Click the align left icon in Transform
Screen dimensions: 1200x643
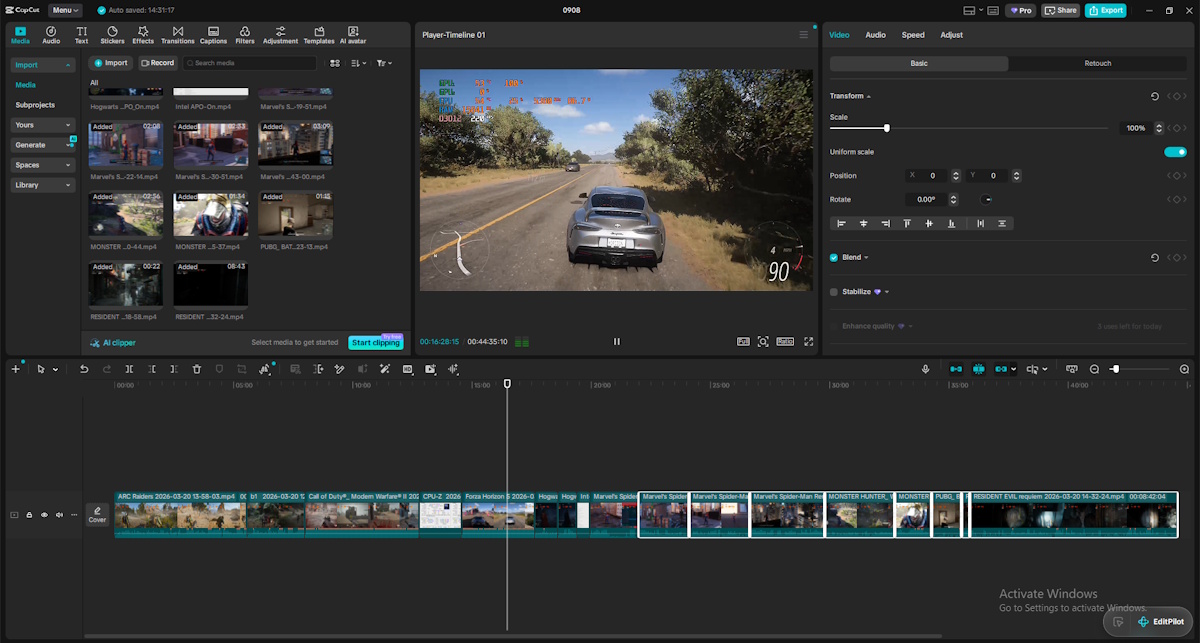841,223
